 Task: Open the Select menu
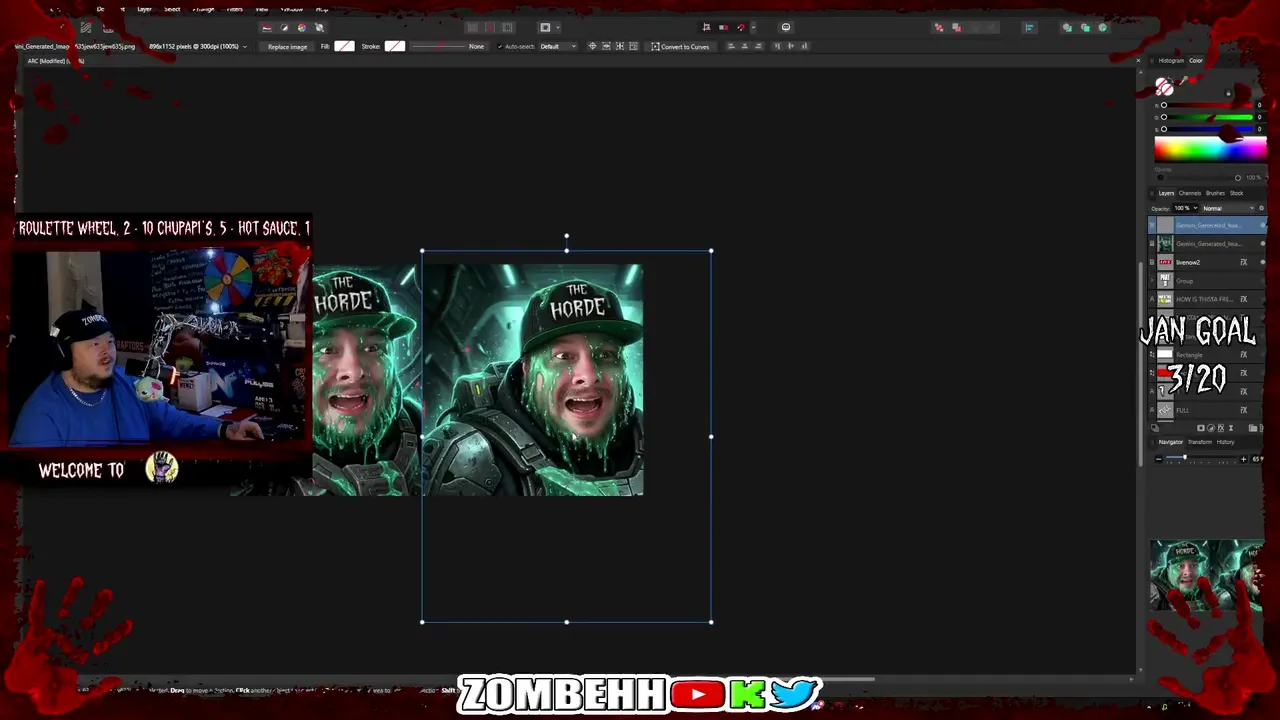coord(172,9)
